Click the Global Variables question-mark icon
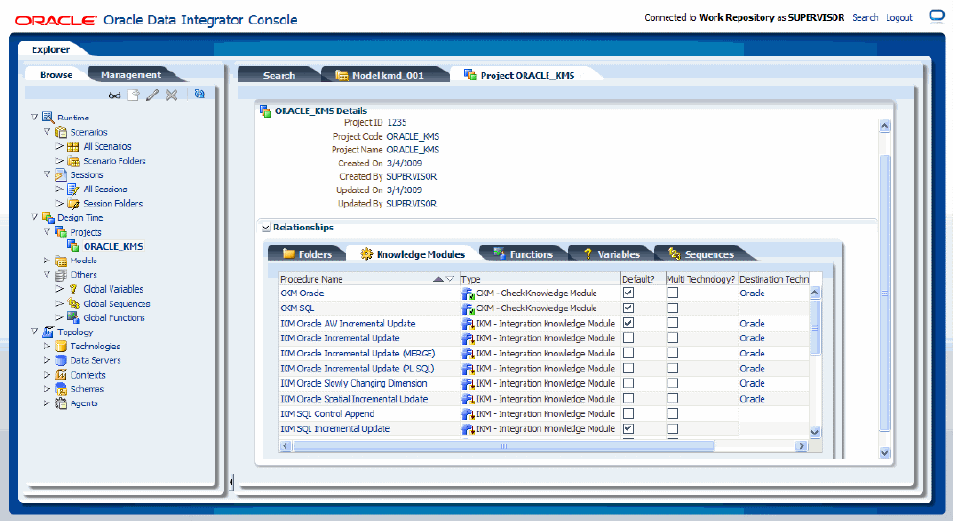Screen dimensions: 953x521 coord(74,289)
